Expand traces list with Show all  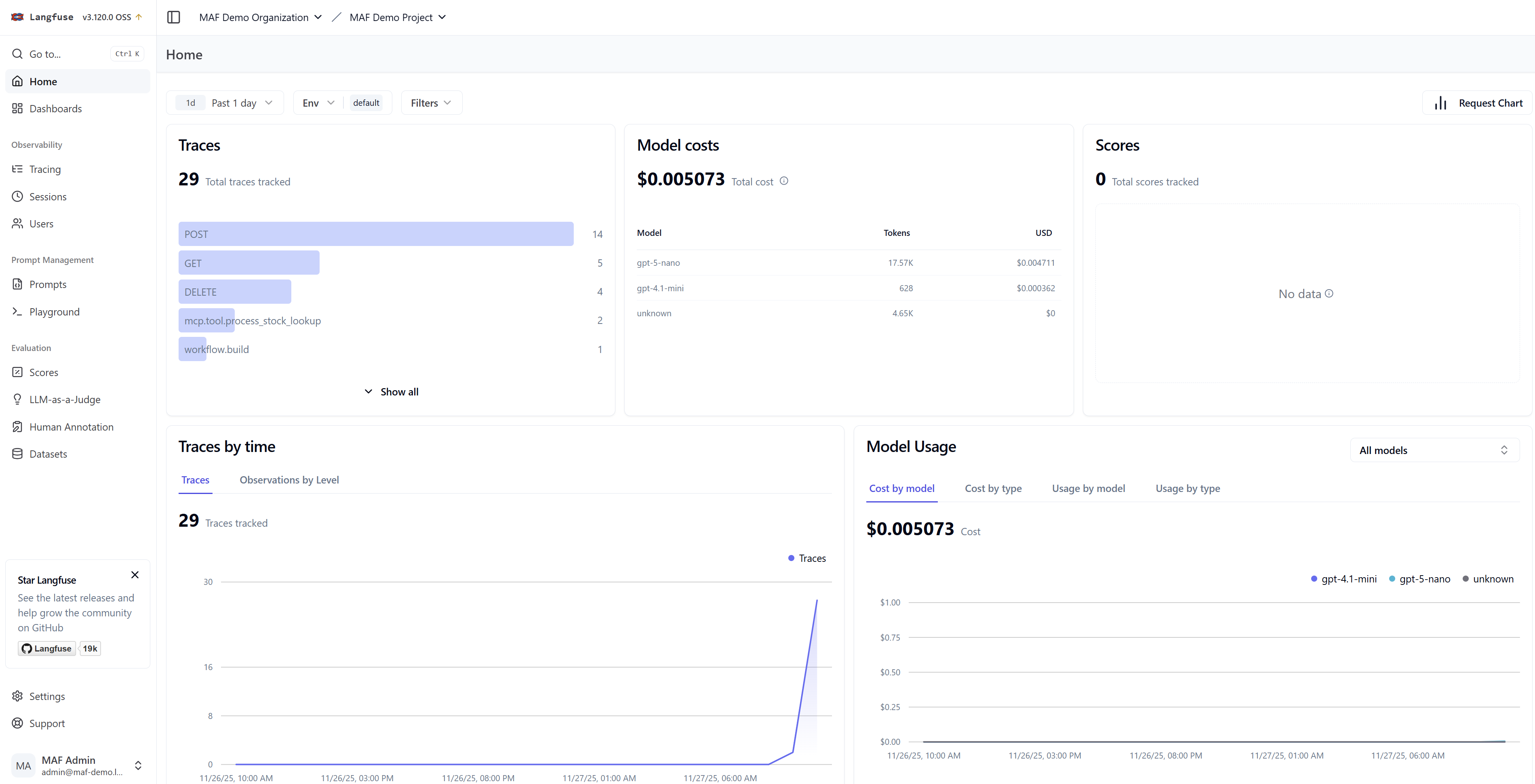391,392
